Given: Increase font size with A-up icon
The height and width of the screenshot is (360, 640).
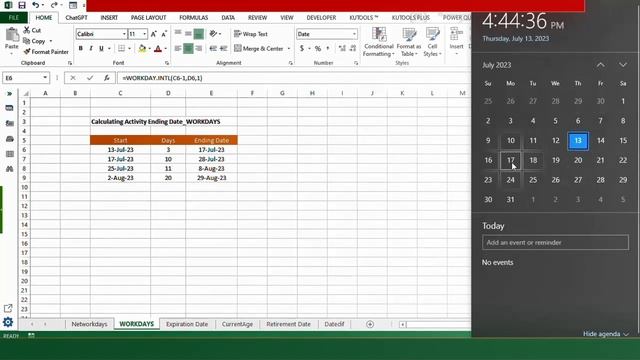Looking at the screenshot, I should click(153, 34).
